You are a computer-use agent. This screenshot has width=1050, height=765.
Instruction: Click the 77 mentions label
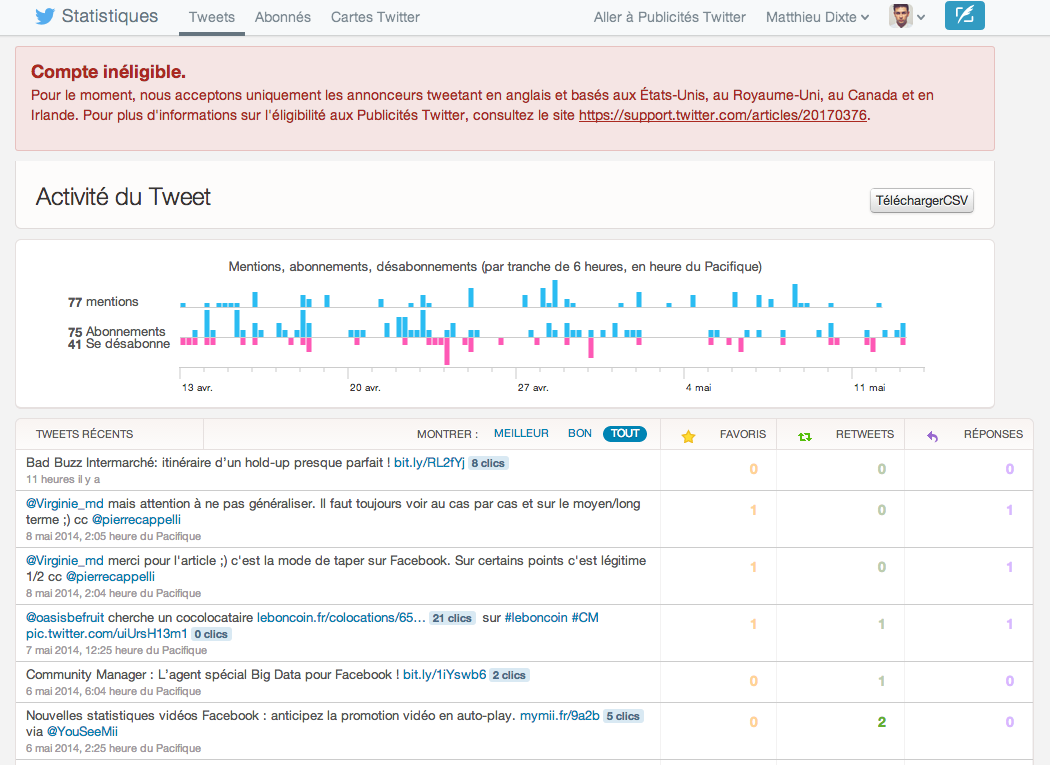point(103,302)
